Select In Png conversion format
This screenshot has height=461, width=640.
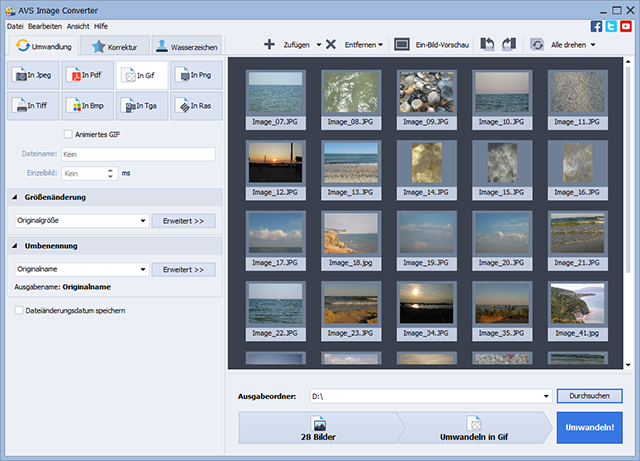pos(196,75)
